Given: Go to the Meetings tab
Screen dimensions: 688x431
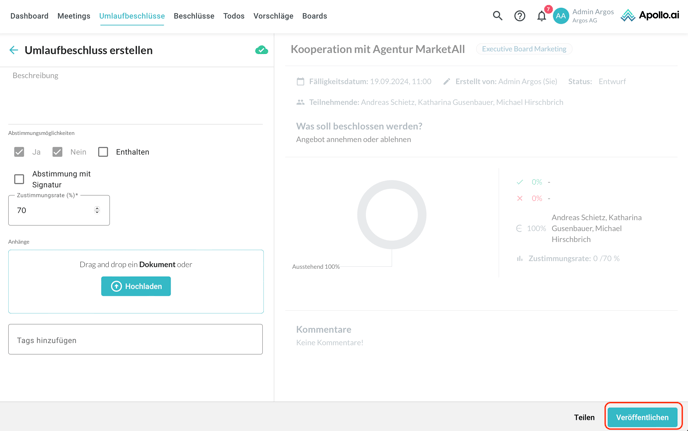Looking at the screenshot, I should click(x=74, y=16).
